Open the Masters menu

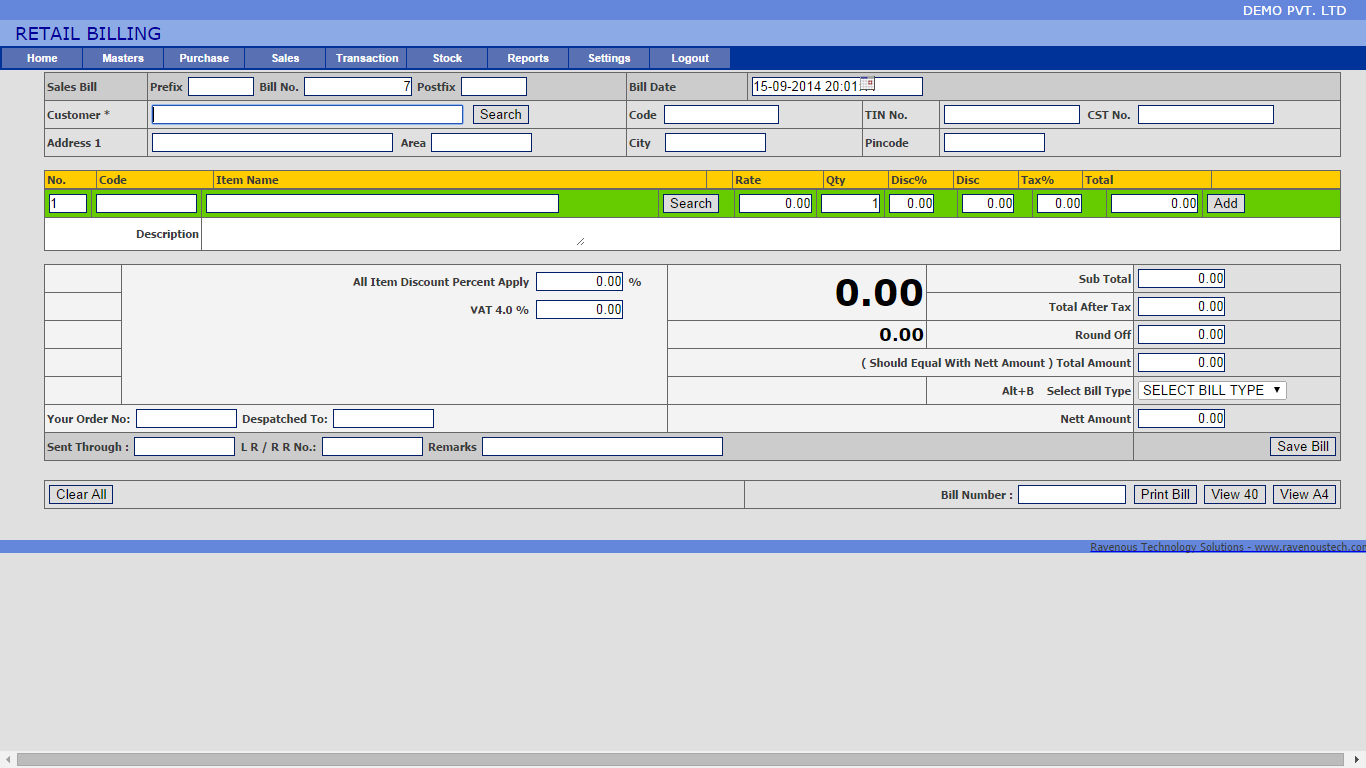pos(123,58)
